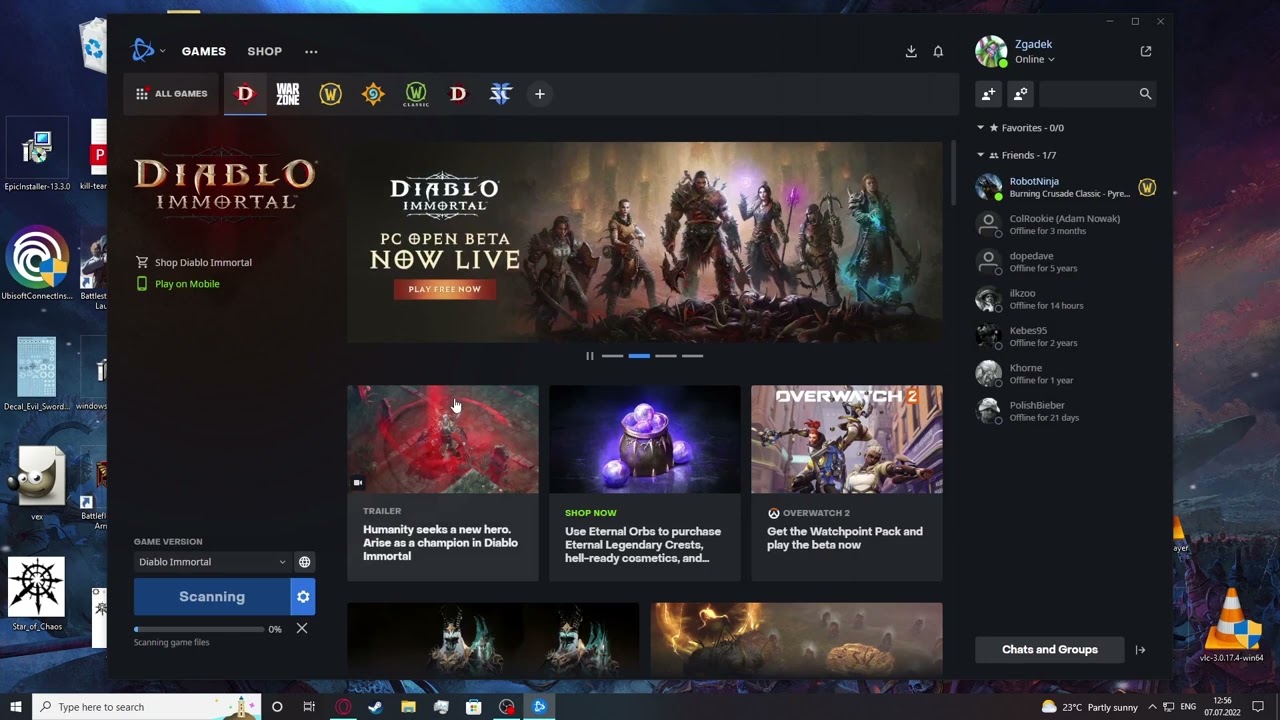Cancel the scanning with X
Viewport: 1280px width, 720px height.
click(x=302, y=628)
